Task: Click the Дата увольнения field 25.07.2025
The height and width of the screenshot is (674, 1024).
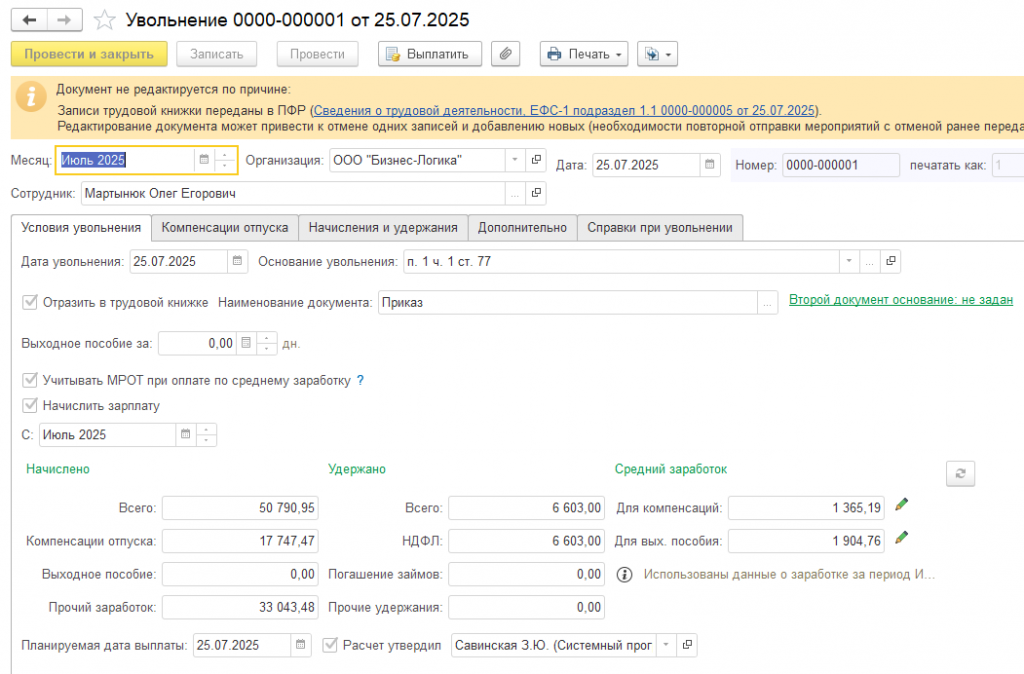Action: (179, 261)
